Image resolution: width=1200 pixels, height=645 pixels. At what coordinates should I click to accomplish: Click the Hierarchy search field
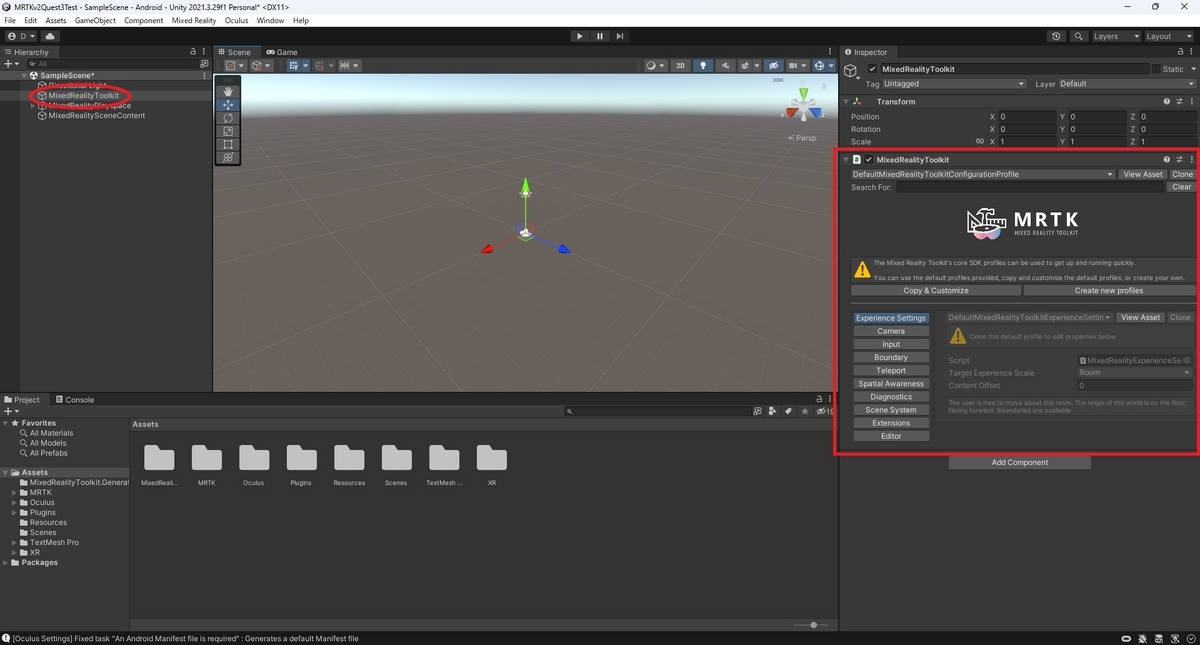pos(115,63)
